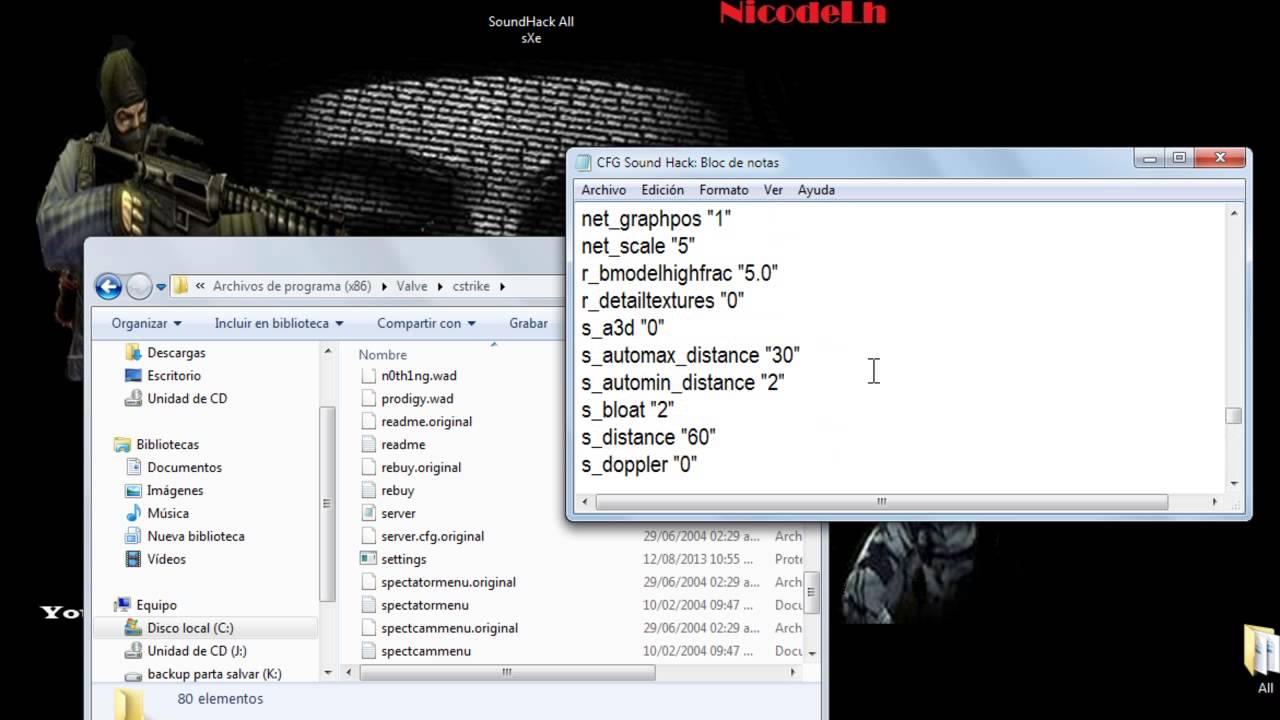Open recent locations dropdown beside forward arrow
Viewport: 1280px width, 720px height.
pos(161,288)
